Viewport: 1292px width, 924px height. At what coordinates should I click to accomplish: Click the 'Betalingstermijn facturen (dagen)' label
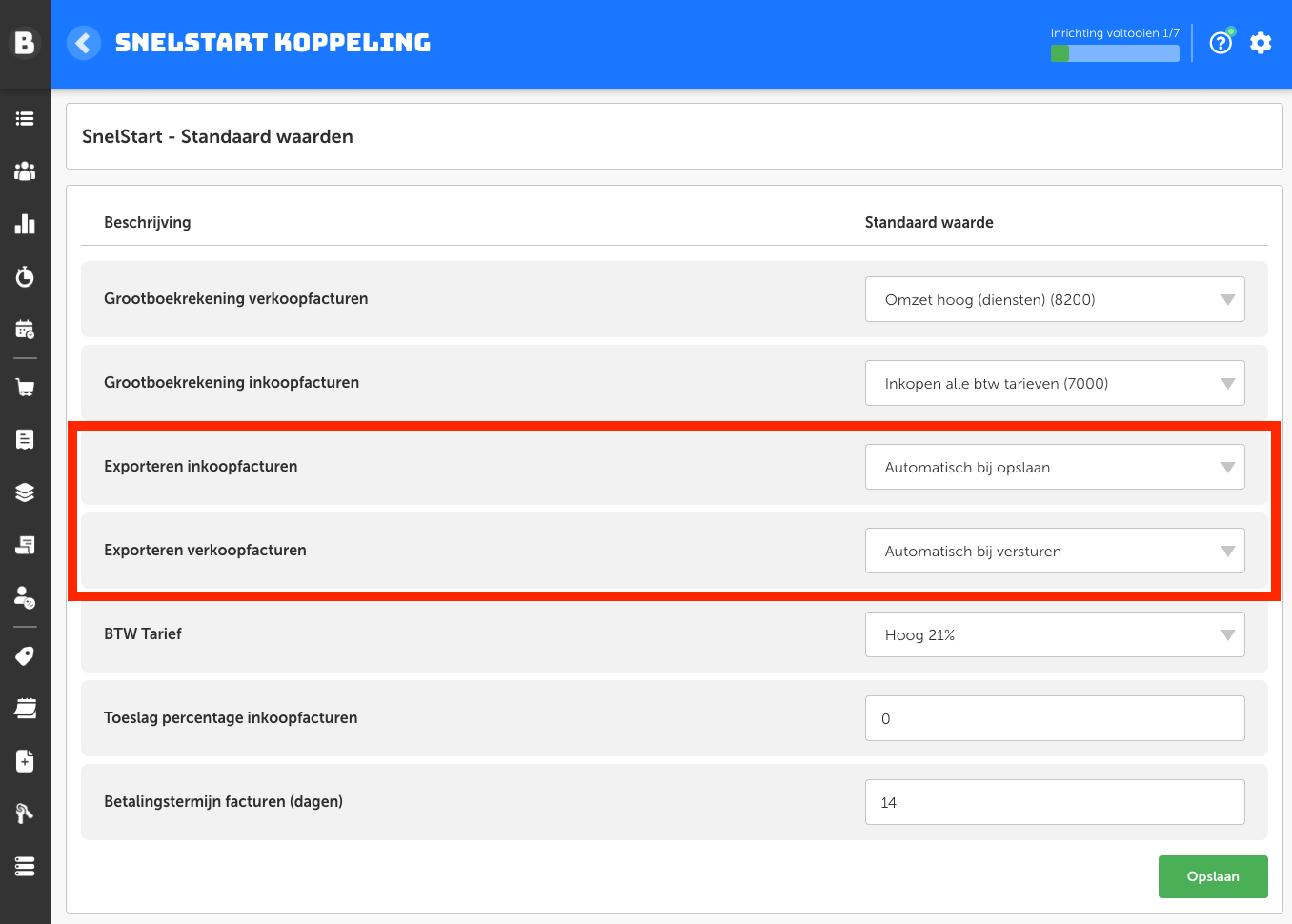(x=224, y=801)
